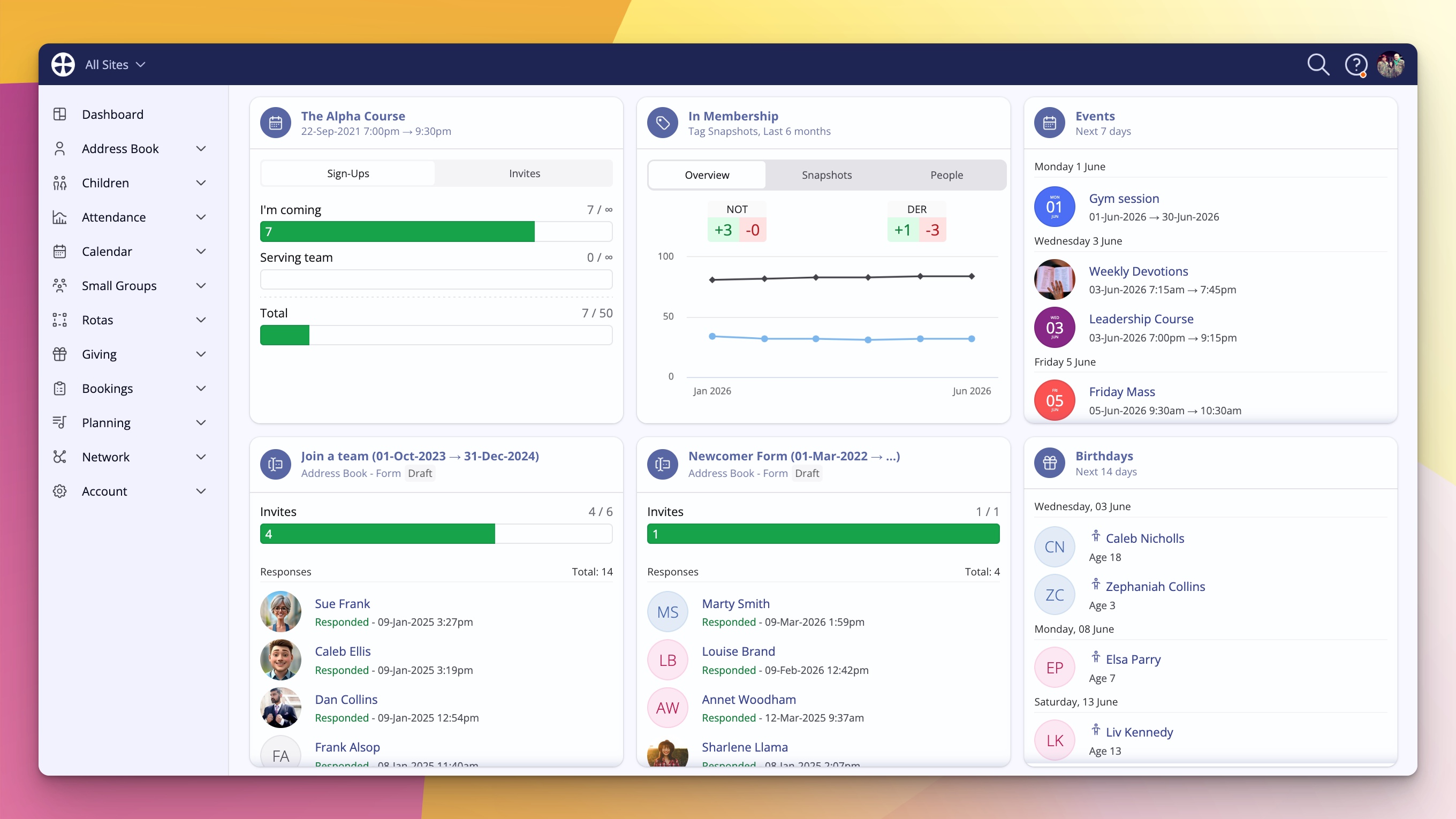This screenshot has width=1456, height=819.
Task: Click the Attendance chart icon
Action: coord(59,217)
